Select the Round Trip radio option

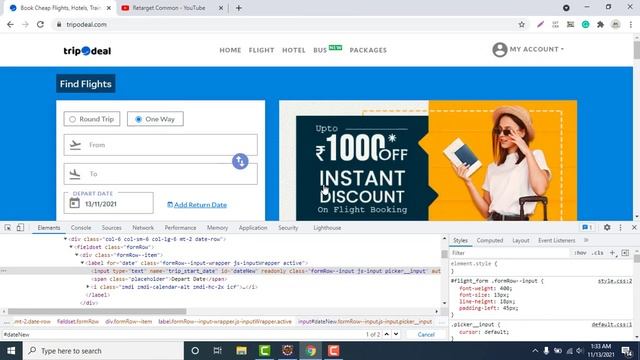point(92,119)
